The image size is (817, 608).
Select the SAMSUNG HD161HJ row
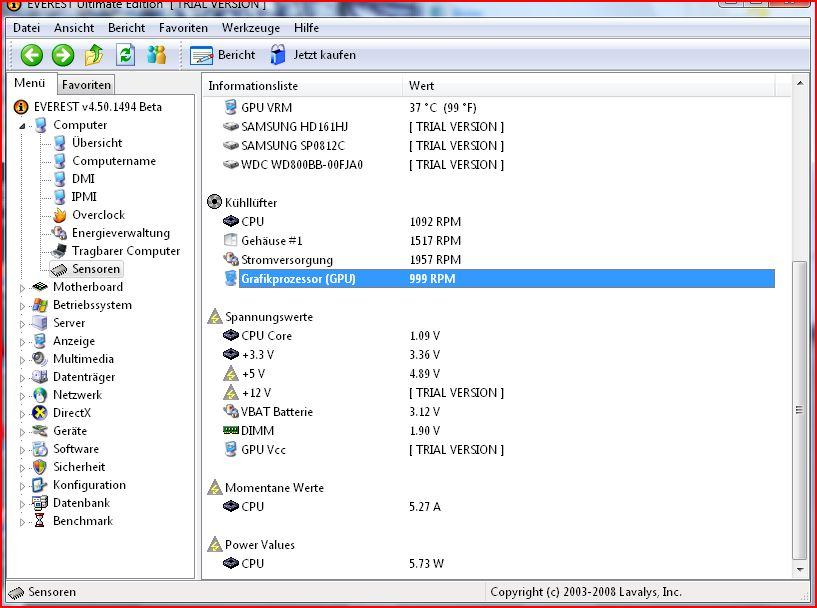coord(499,127)
